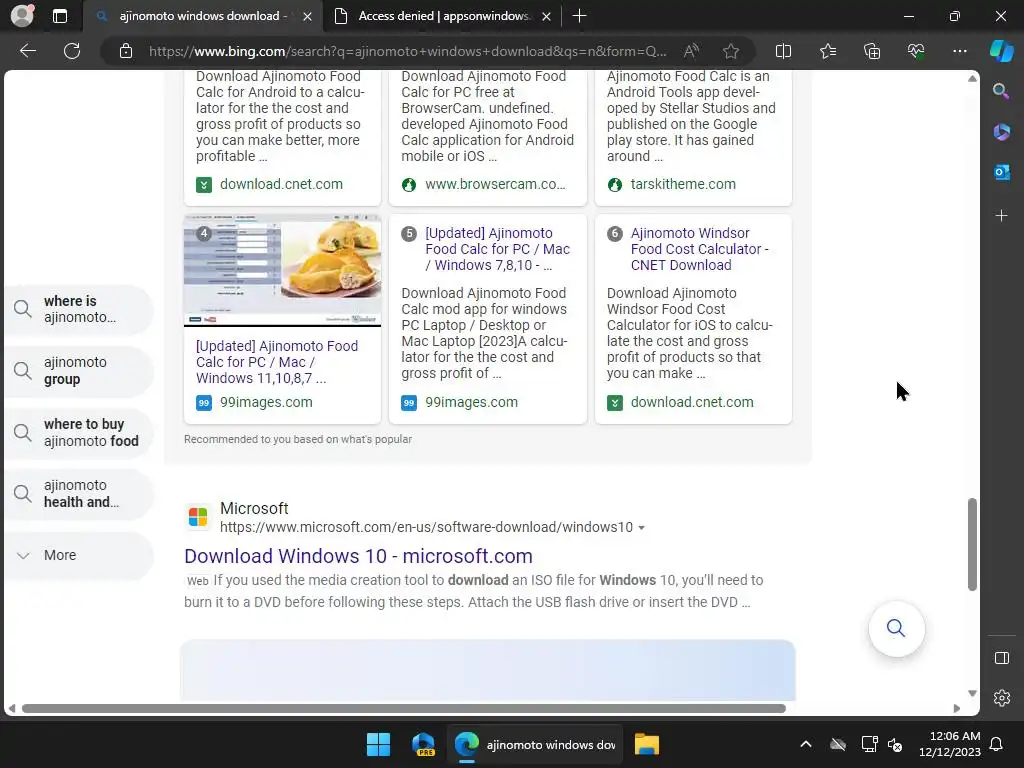Click www.browsercam.com source link
The image size is (1024, 768).
tap(495, 184)
